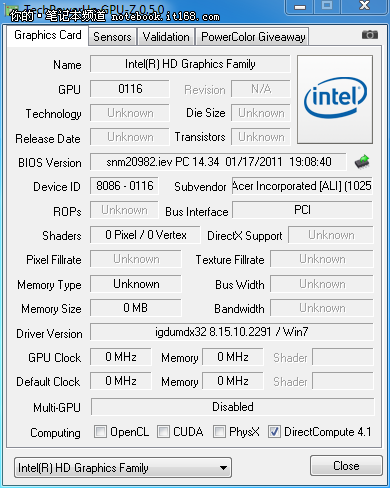Enable the OpenCL checkbox
Viewport: 390px width, 488px height.
(100, 431)
